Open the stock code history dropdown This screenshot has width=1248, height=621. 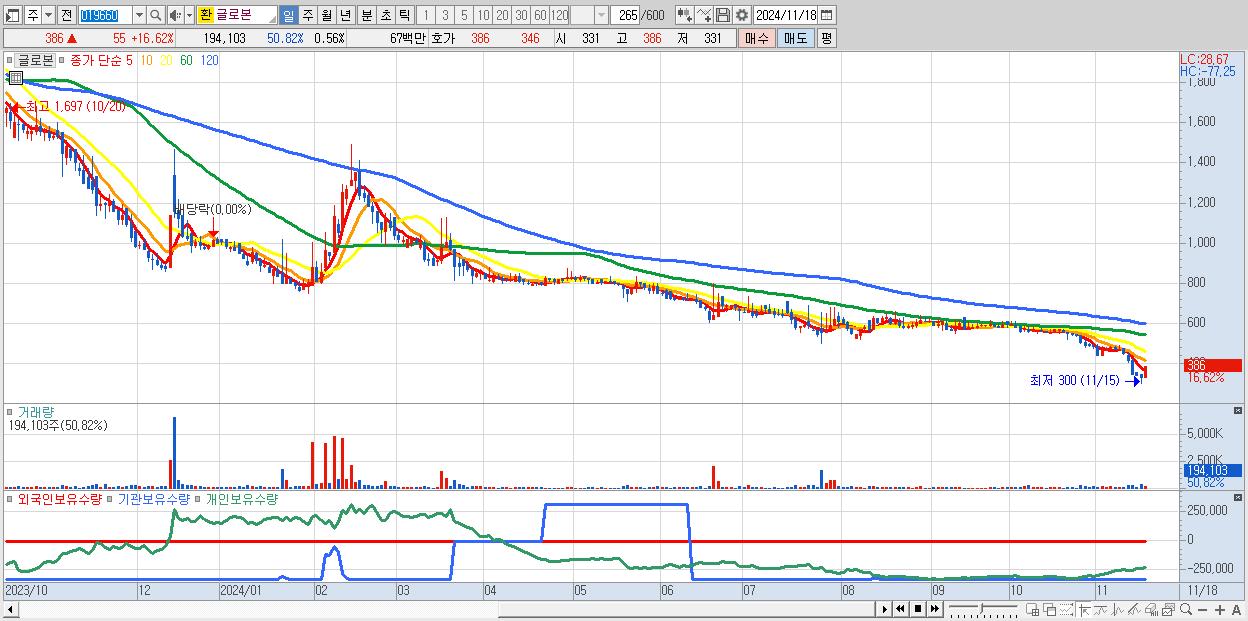tap(139, 15)
